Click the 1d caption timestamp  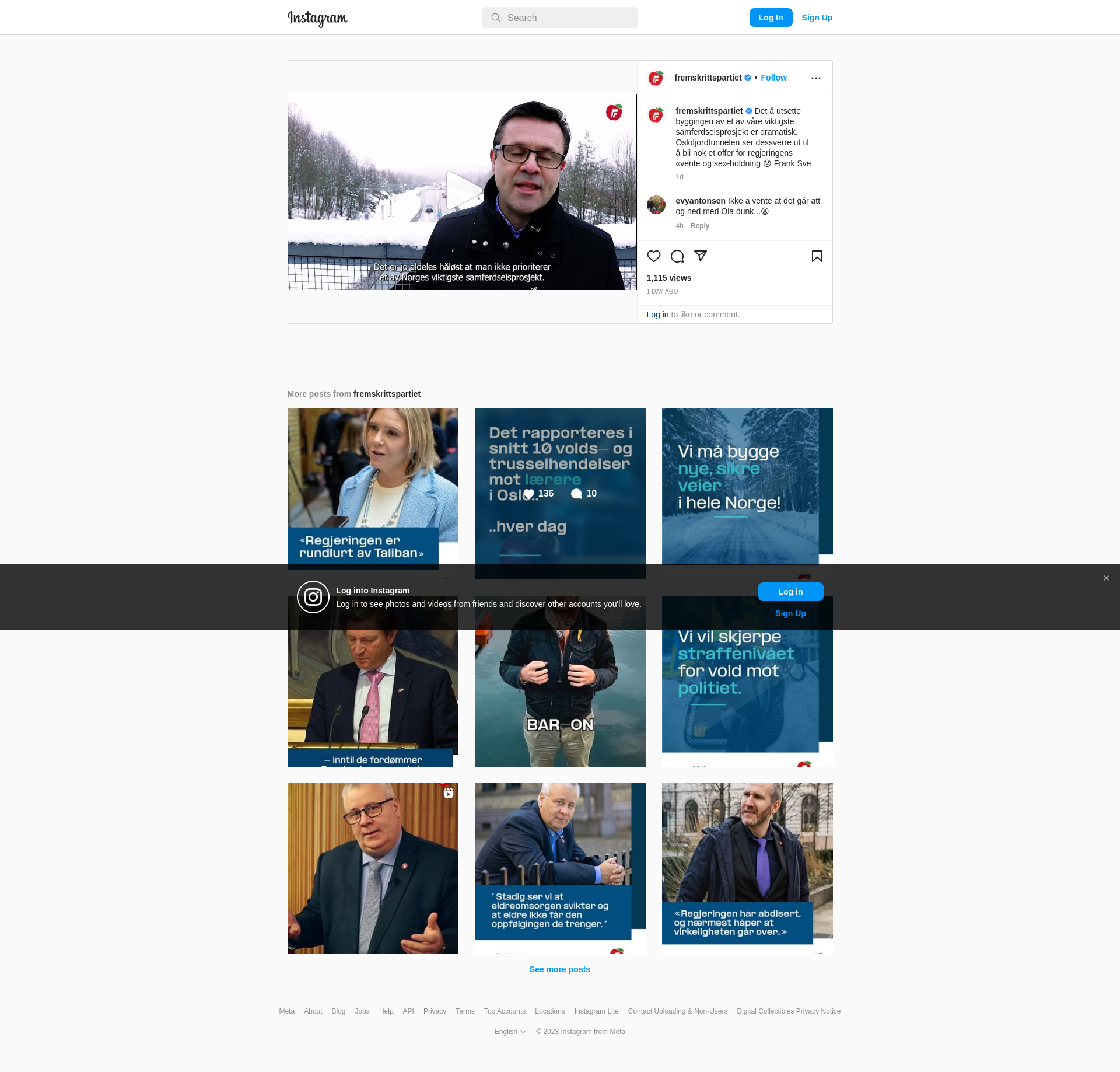(x=680, y=177)
